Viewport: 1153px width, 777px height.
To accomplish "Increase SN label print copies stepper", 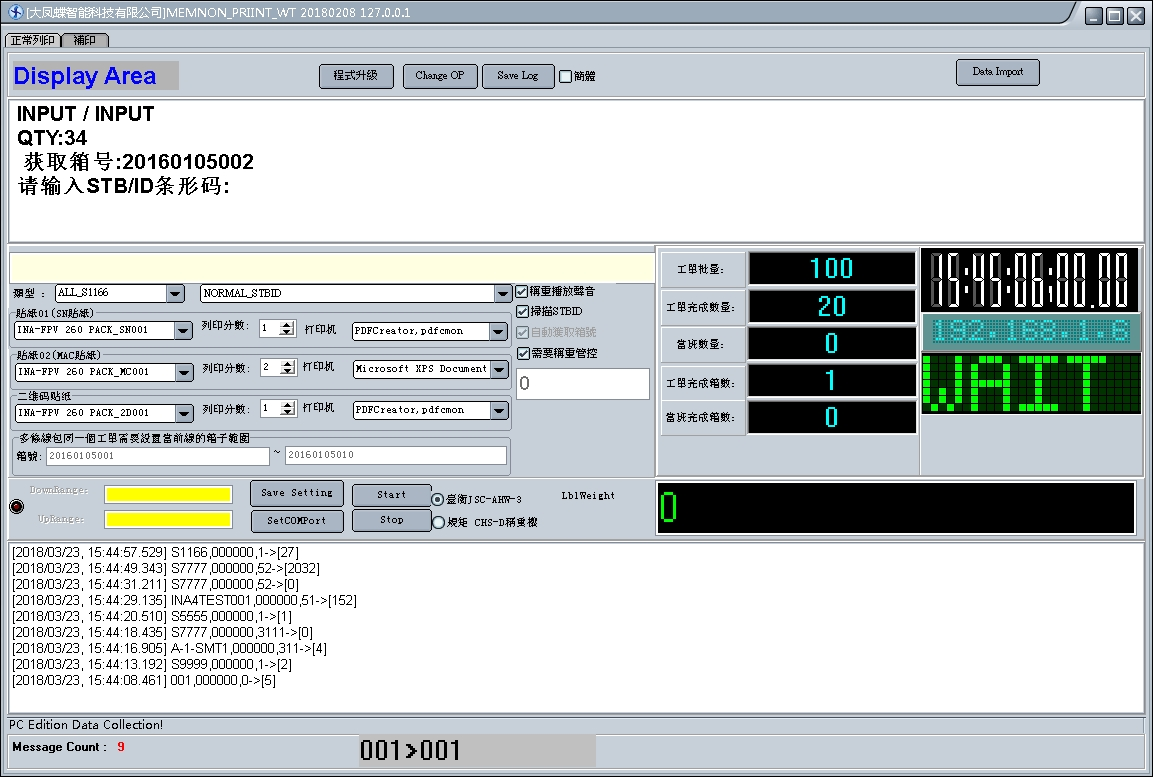I will click(x=288, y=324).
